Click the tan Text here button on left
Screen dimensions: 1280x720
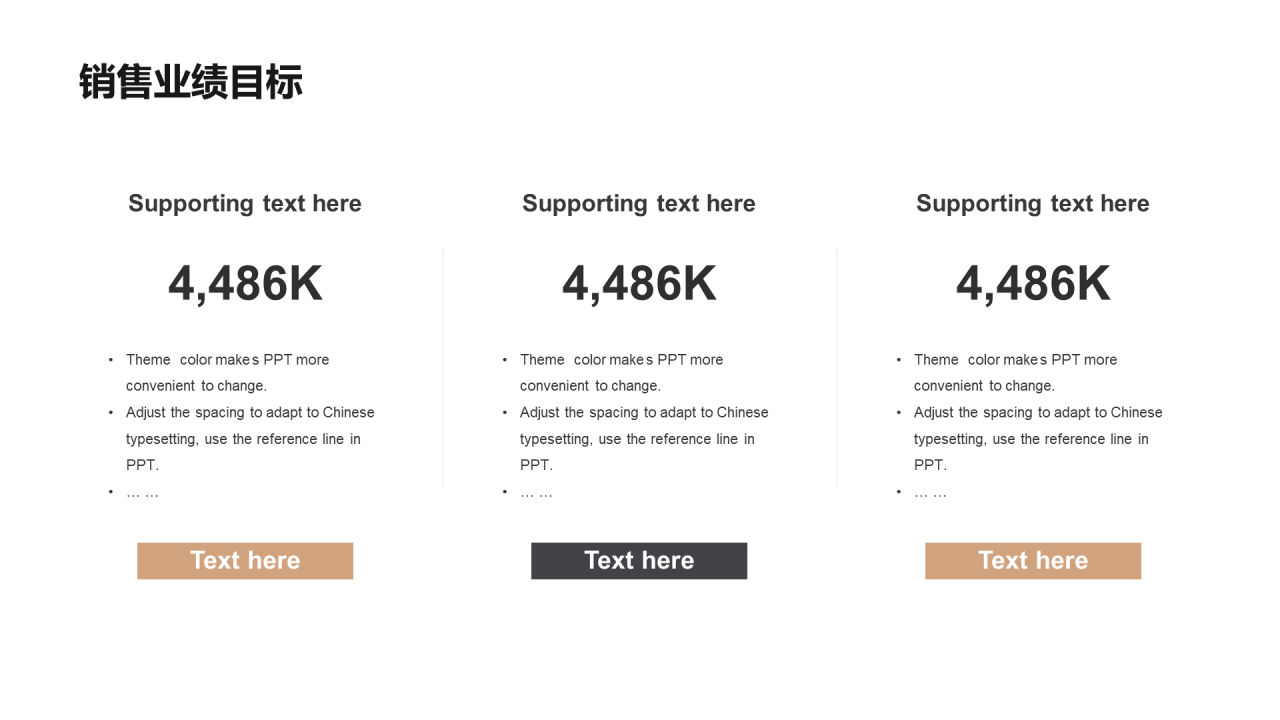(245, 561)
